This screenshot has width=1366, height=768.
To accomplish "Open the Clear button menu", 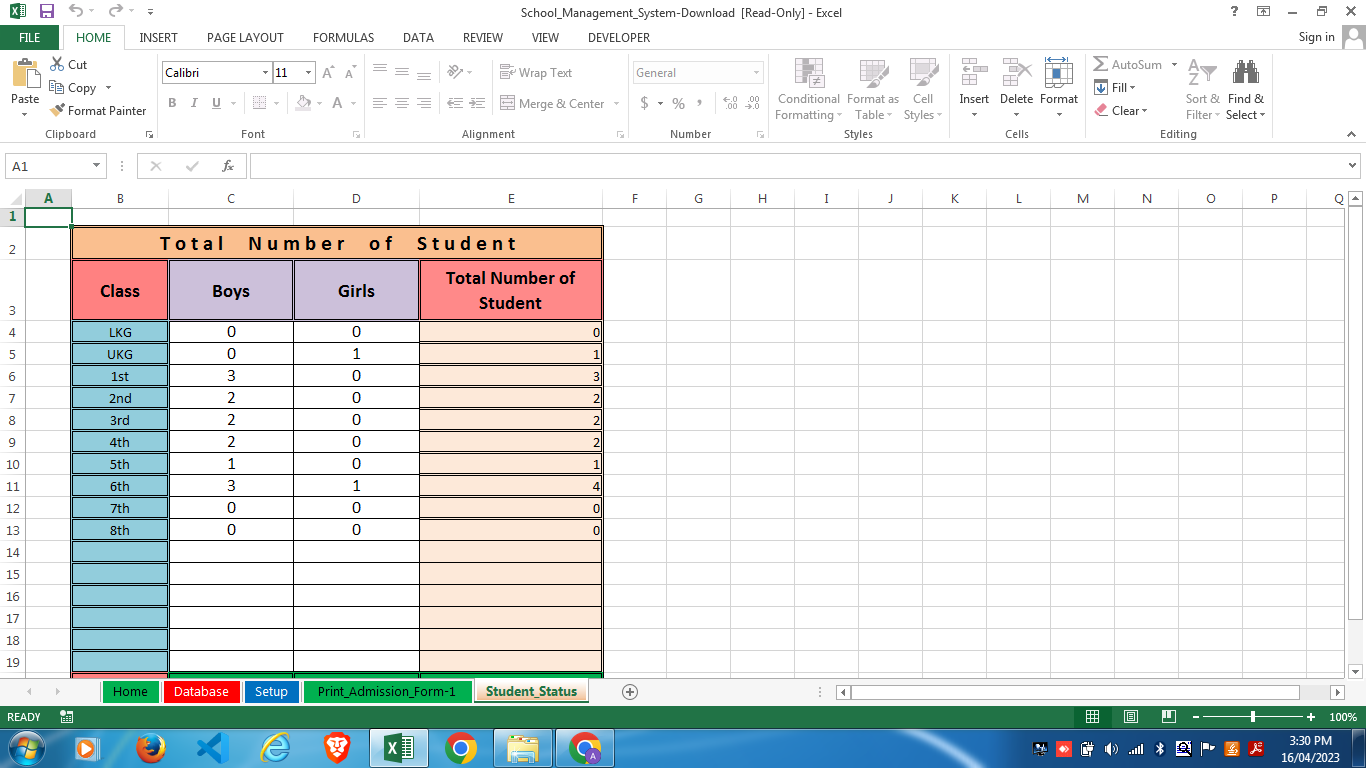I will coord(1121,111).
